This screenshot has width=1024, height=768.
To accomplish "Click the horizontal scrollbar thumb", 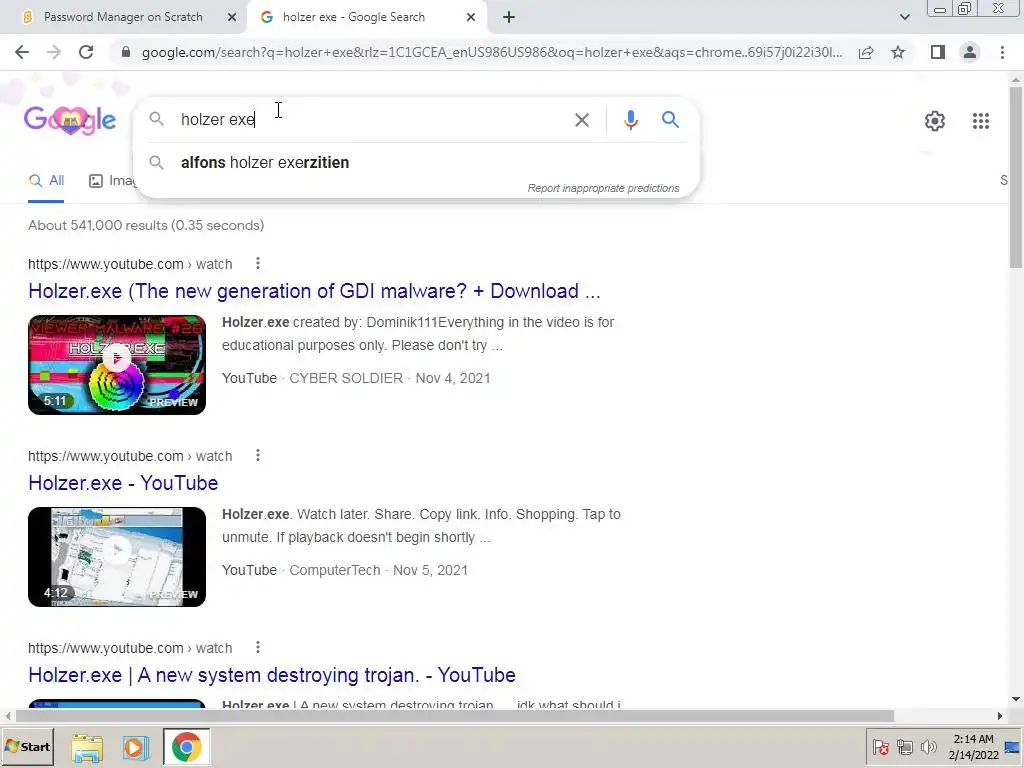I will (x=454, y=716).
